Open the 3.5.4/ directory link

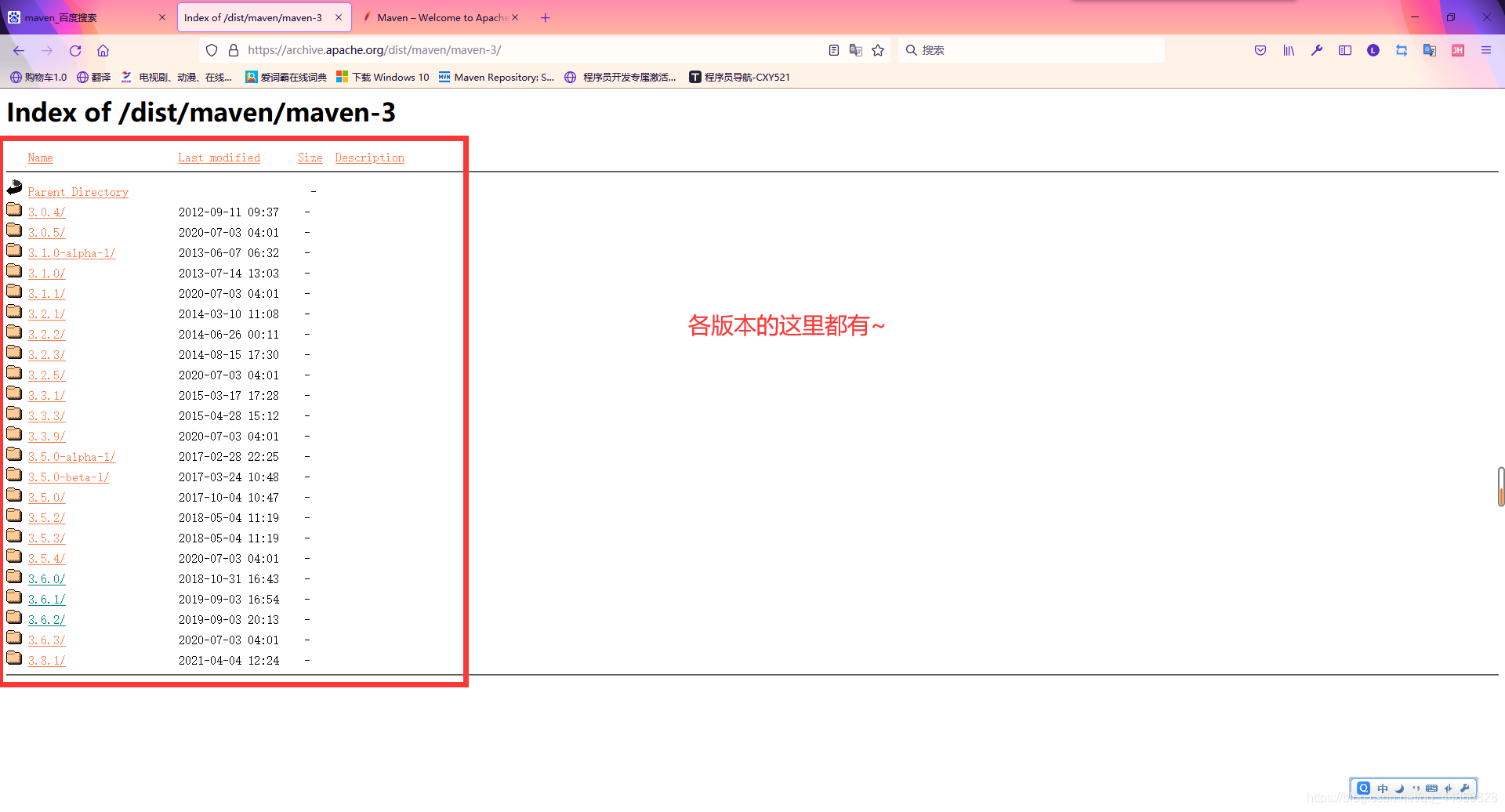pos(47,559)
